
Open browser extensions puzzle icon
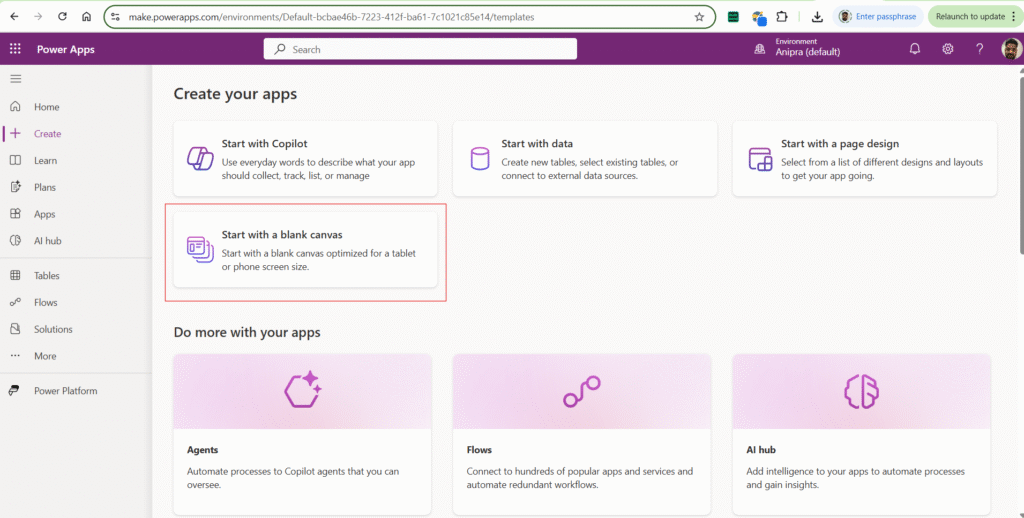(x=782, y=17)
